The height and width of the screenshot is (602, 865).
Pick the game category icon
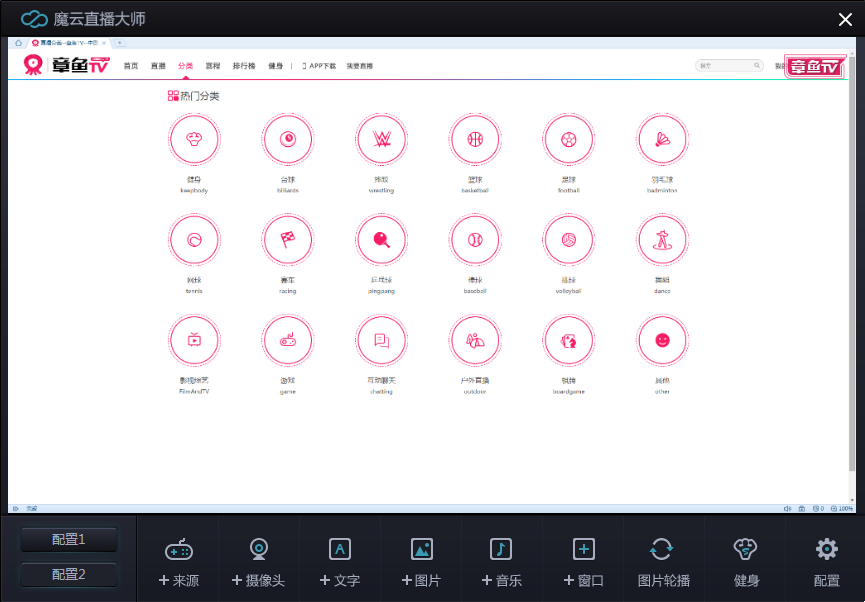pyautogui.click(x=288, y=340)
